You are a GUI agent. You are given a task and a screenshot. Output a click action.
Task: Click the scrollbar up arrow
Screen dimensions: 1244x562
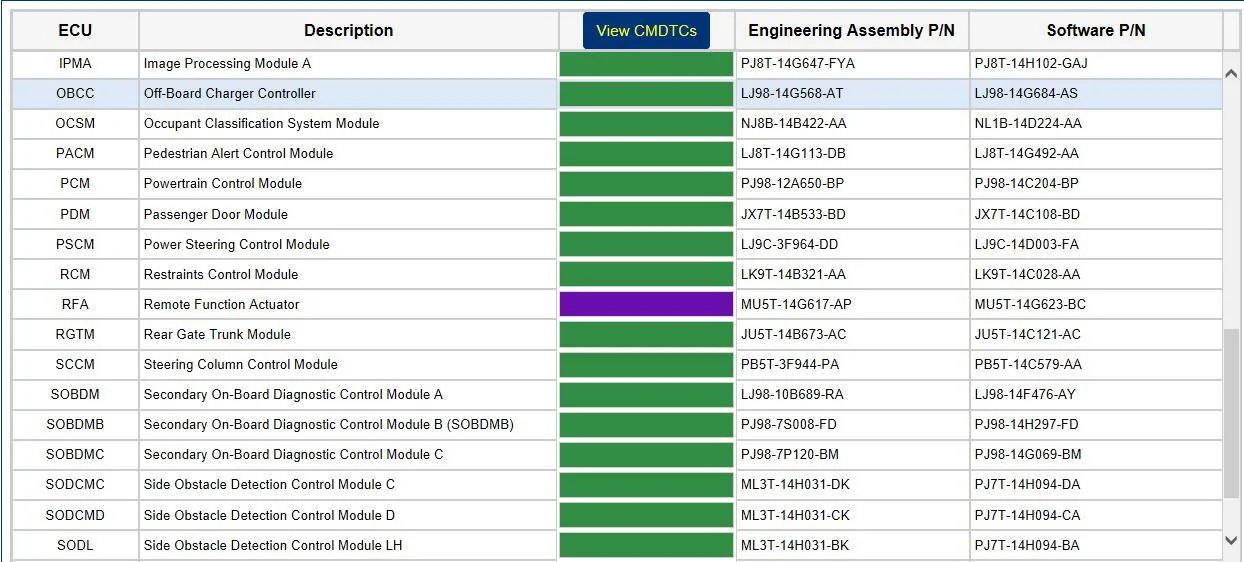point(1231,73)
